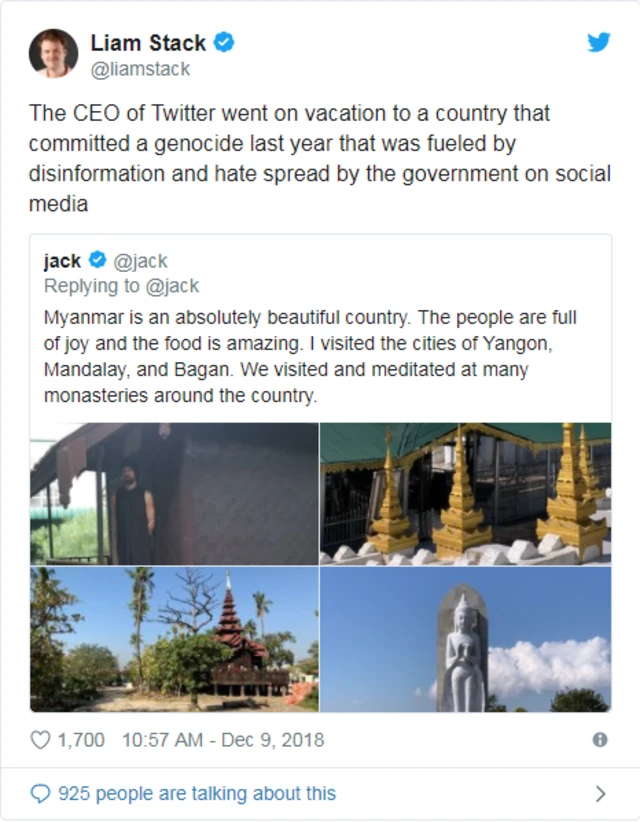
Task: Click the jack display name
Action: click(62, 261)
